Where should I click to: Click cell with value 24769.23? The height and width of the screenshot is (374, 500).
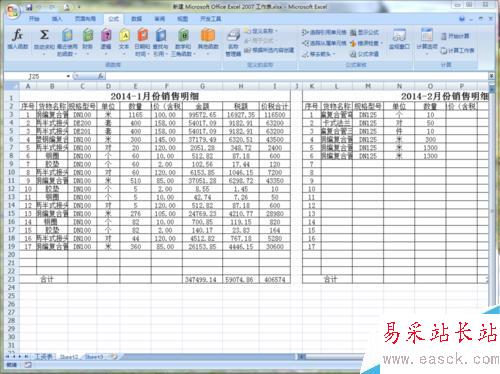(x=202, y=214)
